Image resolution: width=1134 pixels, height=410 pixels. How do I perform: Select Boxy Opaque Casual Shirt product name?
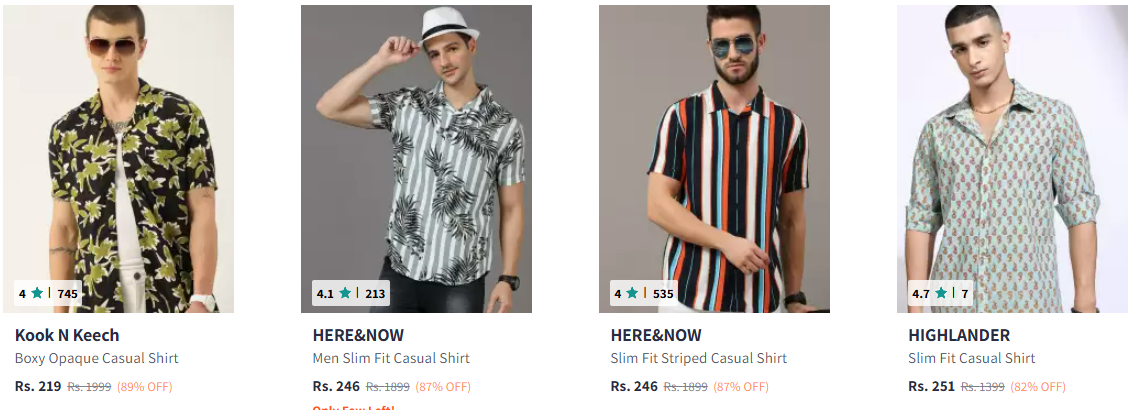[96, 358]
